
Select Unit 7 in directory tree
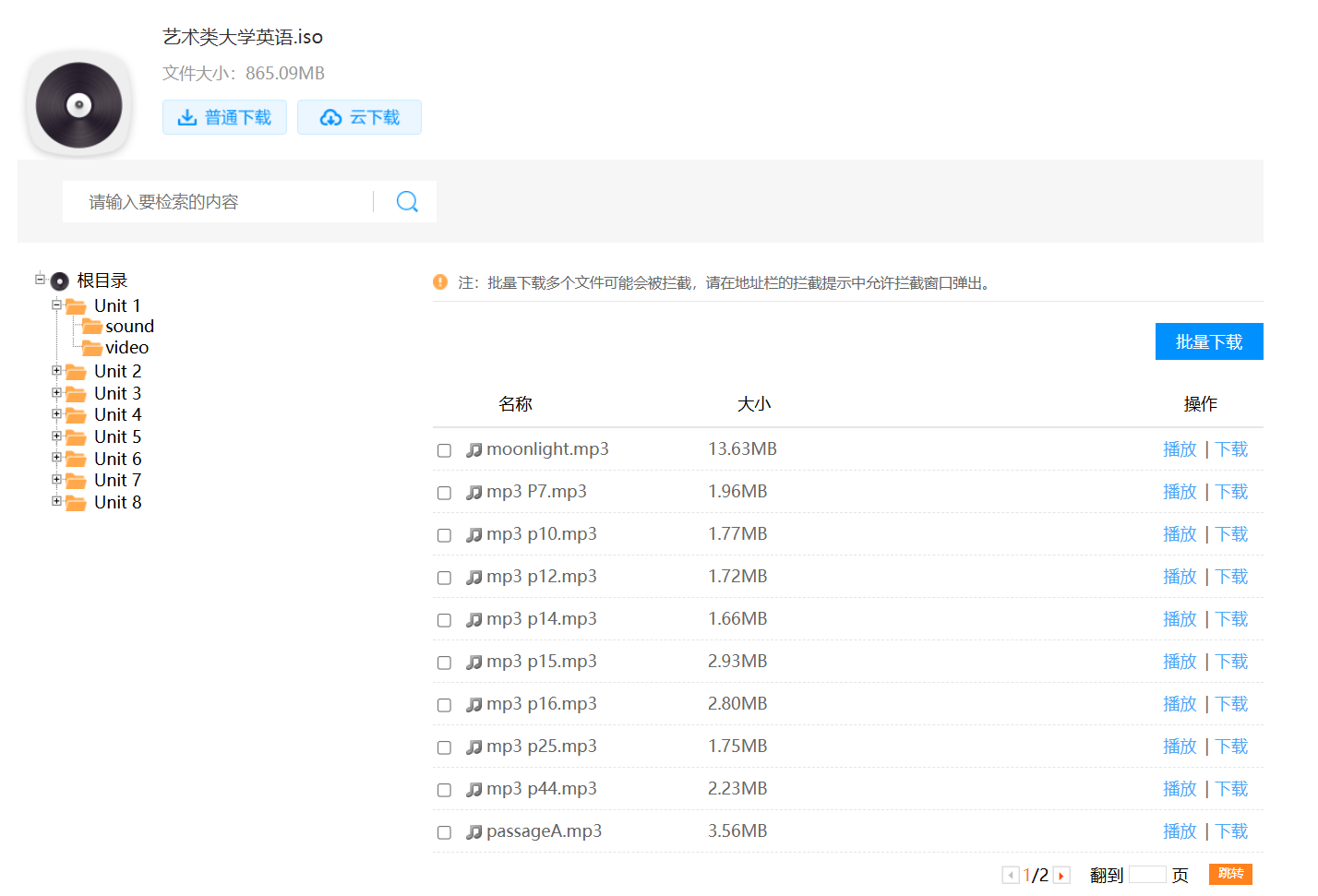(117, 480)
